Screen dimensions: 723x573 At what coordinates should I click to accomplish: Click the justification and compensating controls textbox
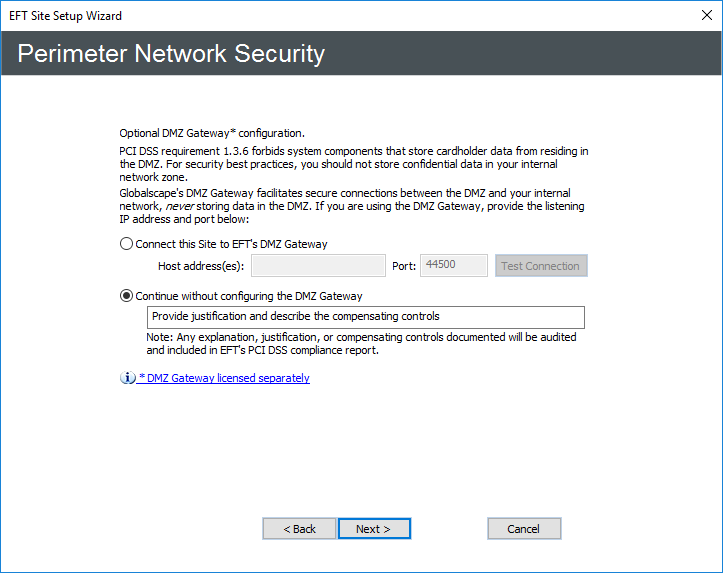click(x=365, y=317)
